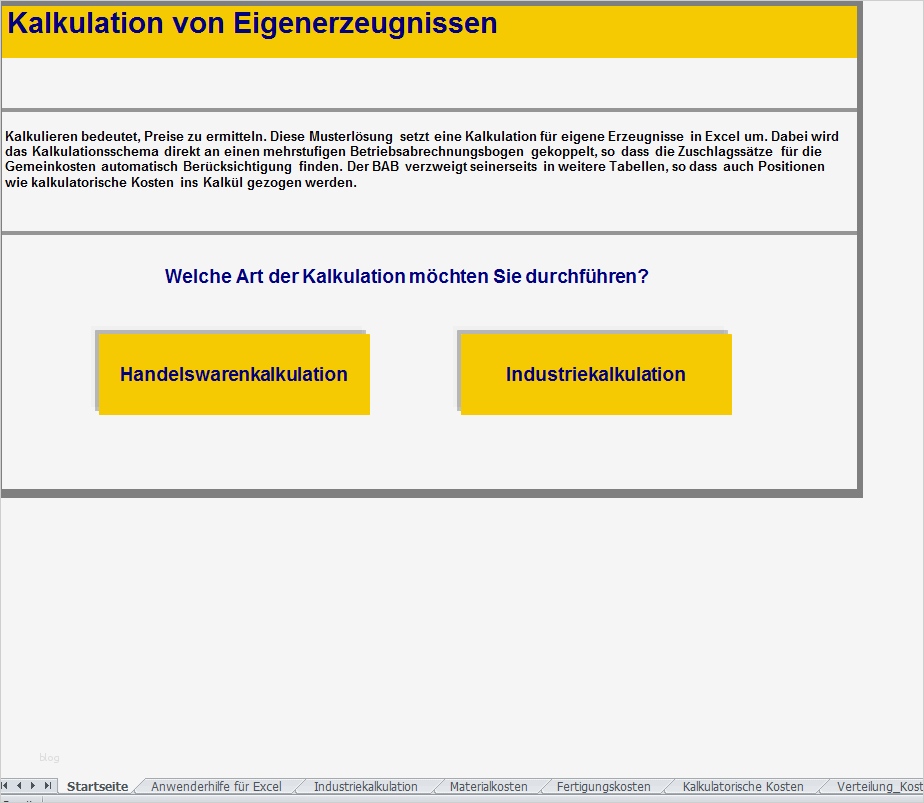Image resolution: width=924 pixels, height=803 pixels.
Task: Switch to the Startseite tab
Action: 97,787
